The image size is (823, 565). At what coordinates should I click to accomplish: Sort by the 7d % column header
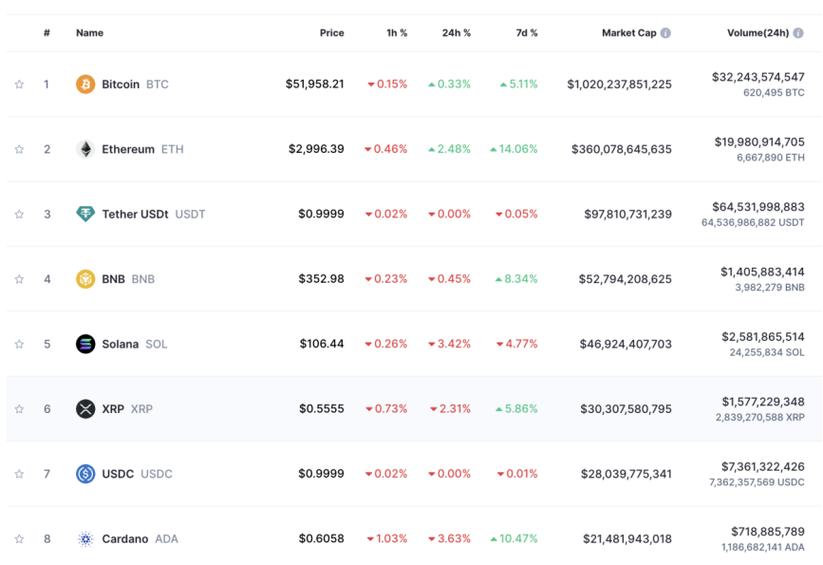coord(526,33)
